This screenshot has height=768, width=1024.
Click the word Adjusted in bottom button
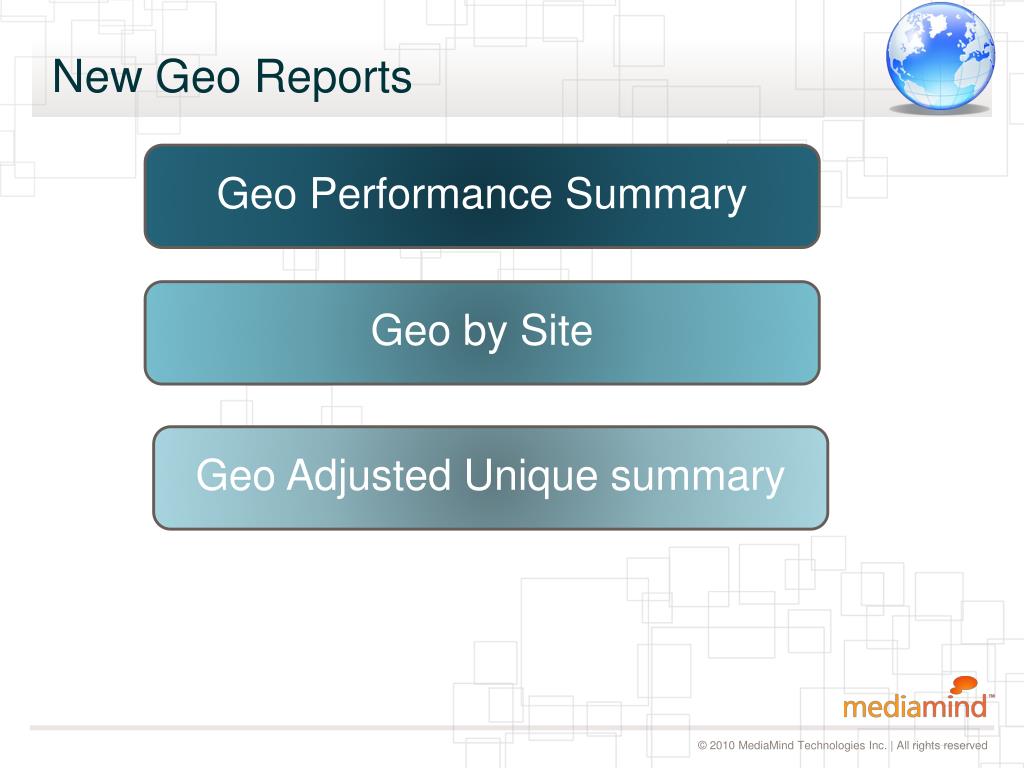pos(368,476)
